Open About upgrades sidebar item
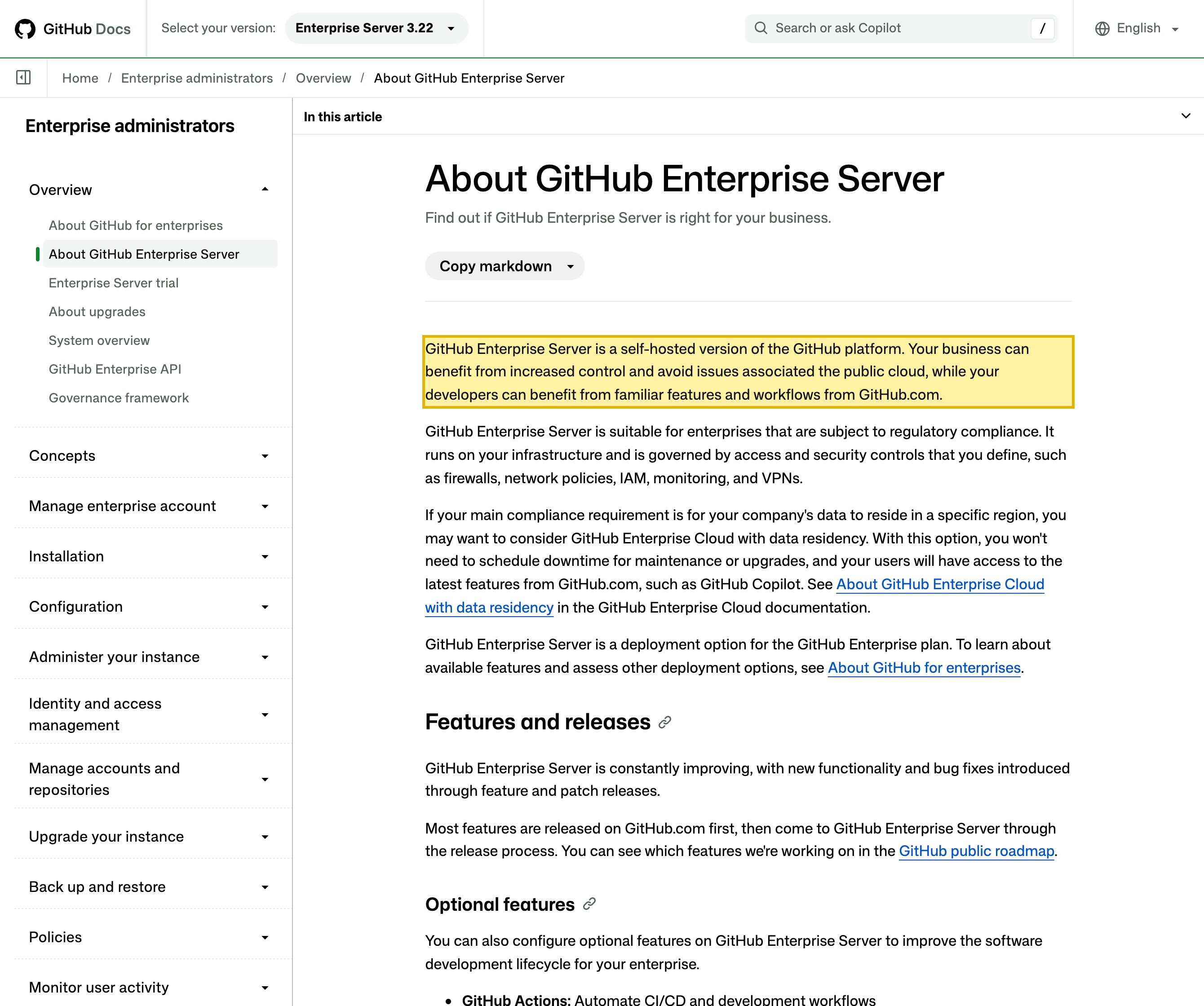The height and width of the screenshot is (1006, 1204). pyautogui.click(x=97, y=311)
